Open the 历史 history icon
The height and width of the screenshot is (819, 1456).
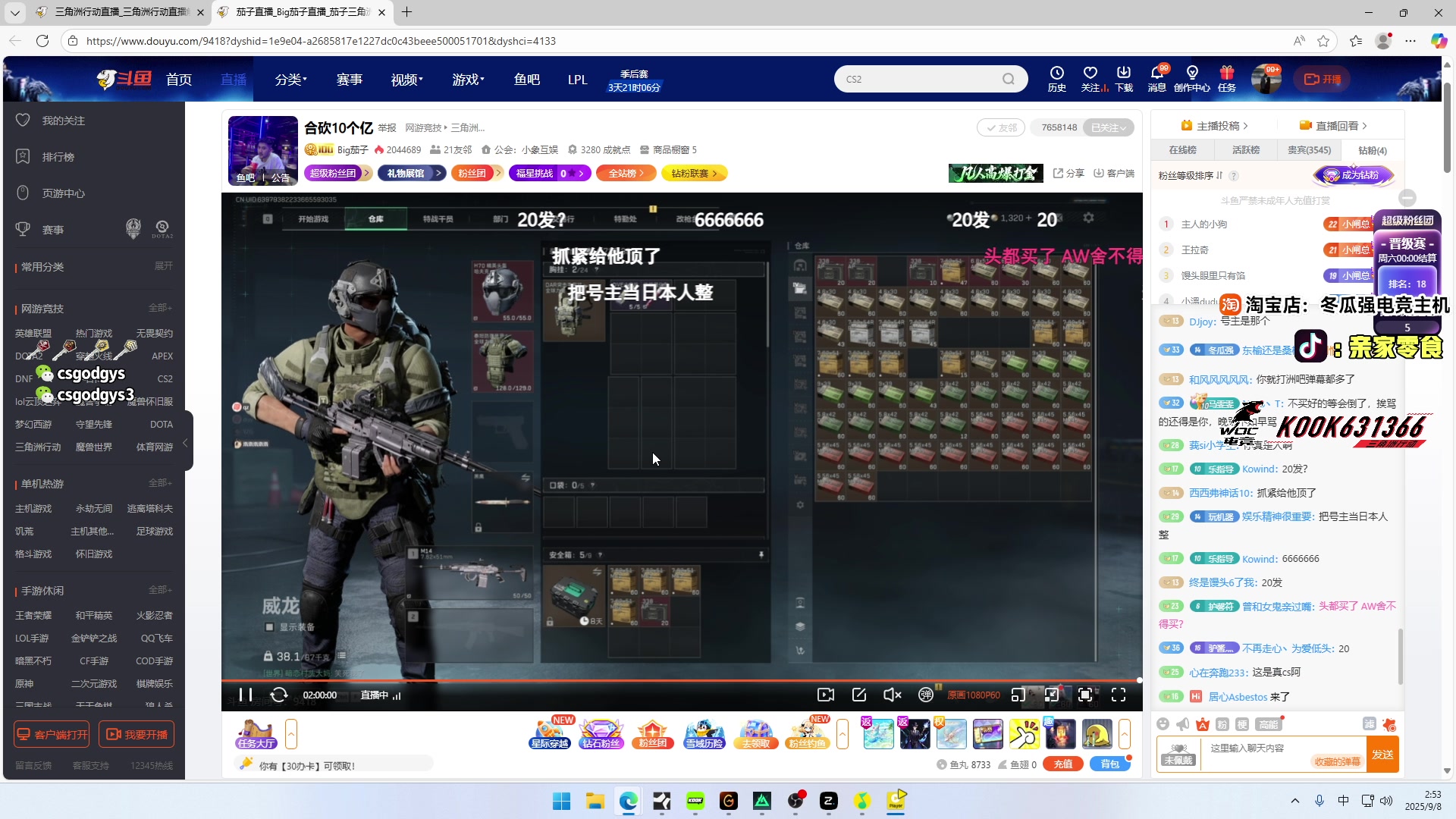(1056, 78)
